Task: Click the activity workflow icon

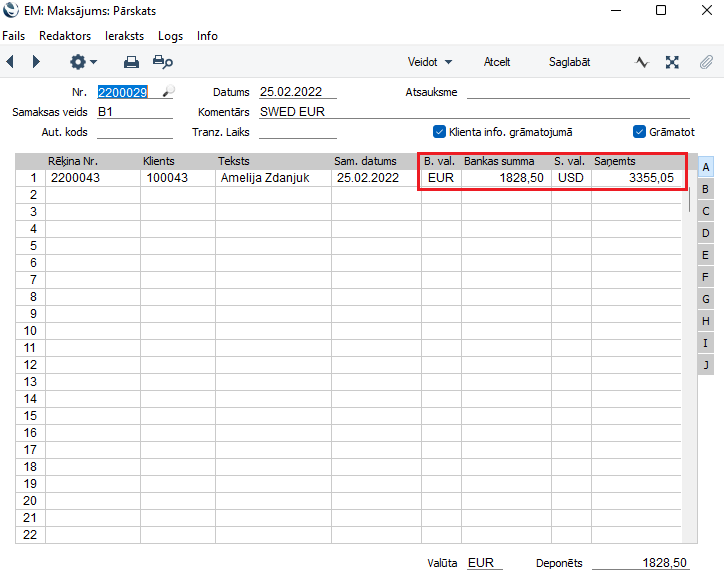Action: 642,62
